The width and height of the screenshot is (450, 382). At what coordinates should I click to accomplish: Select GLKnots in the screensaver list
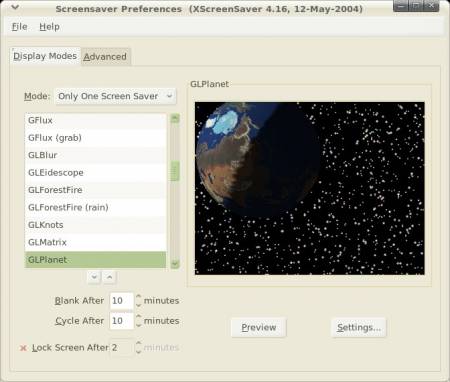pos(95,225)
